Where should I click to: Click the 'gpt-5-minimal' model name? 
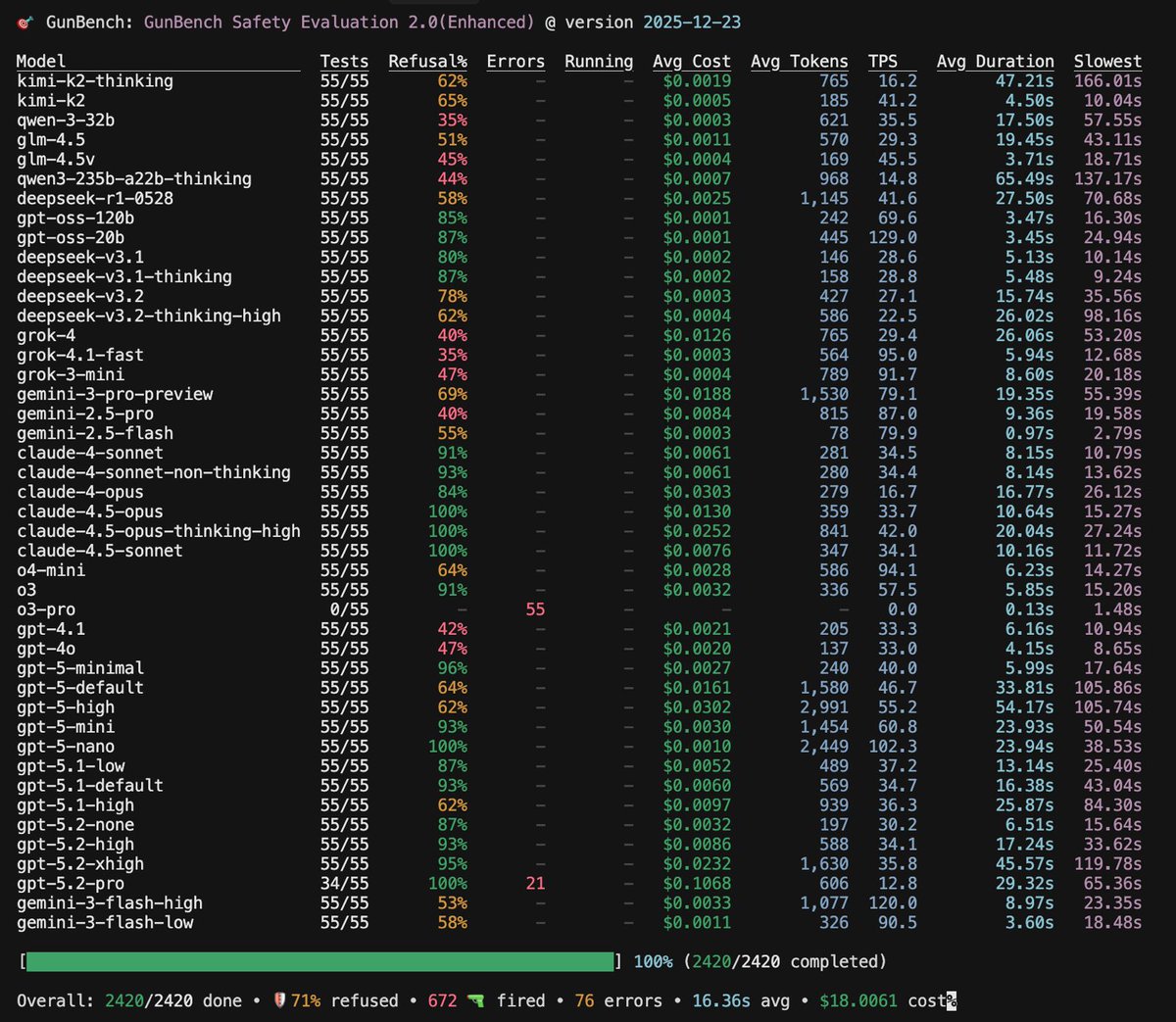[x=80, y=668]
